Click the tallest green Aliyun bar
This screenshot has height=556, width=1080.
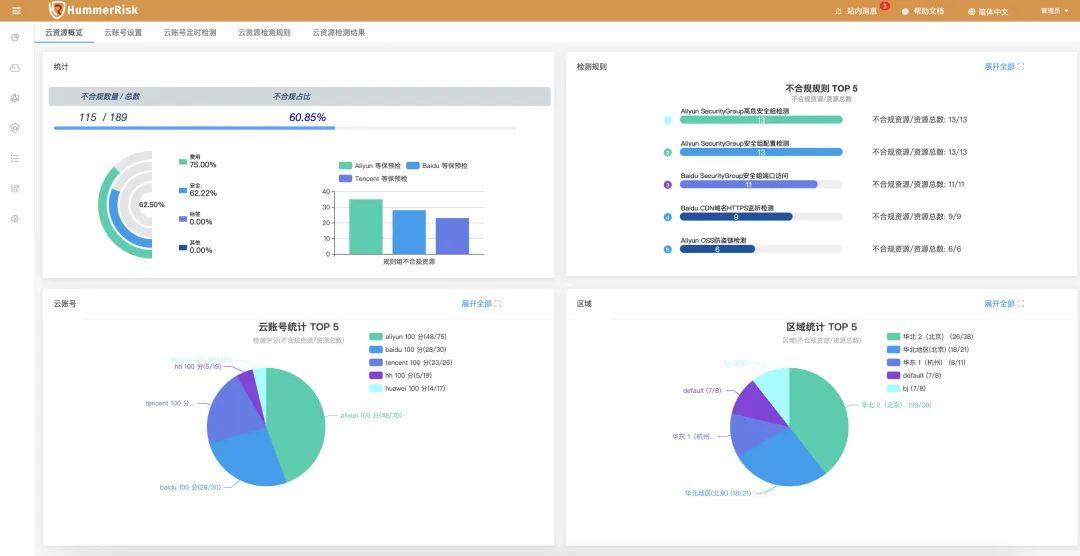[x=366, y=227]
